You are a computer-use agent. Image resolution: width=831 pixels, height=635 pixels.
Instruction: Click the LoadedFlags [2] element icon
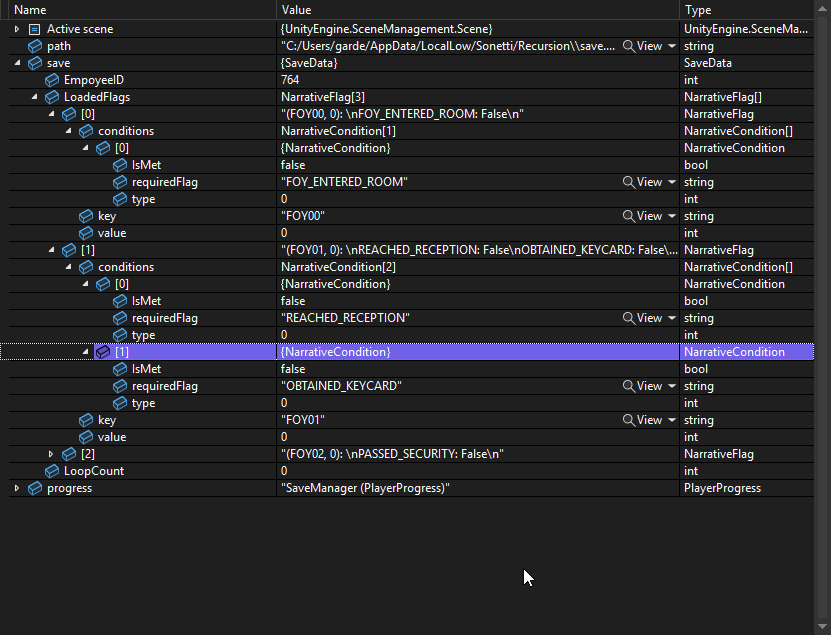pos(69,454)
